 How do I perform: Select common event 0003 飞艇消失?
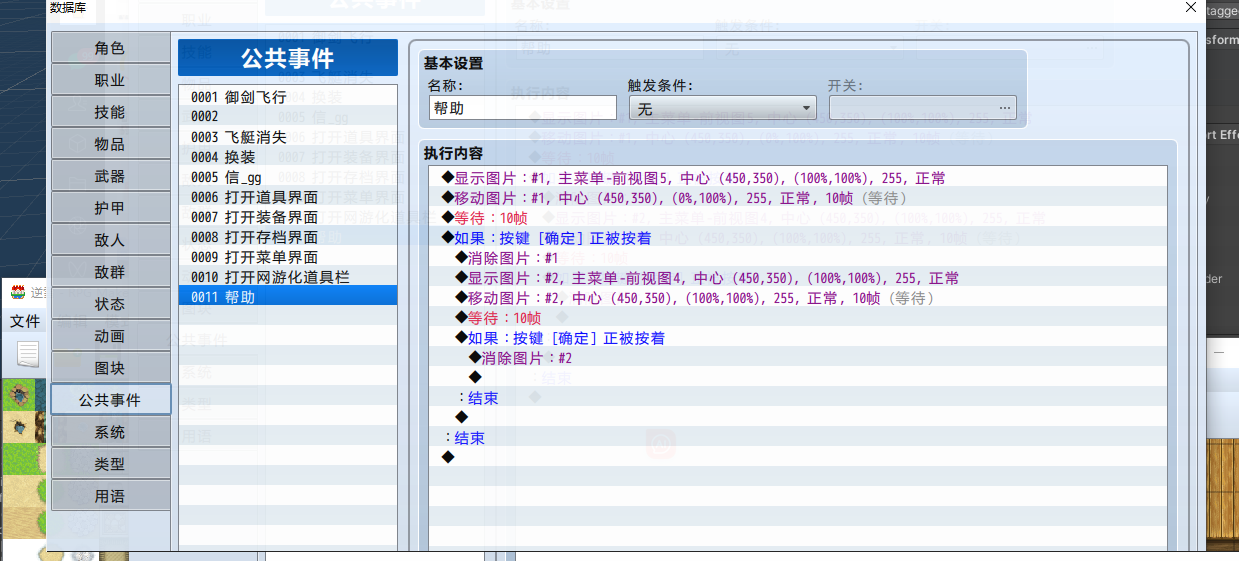[288, 137]
